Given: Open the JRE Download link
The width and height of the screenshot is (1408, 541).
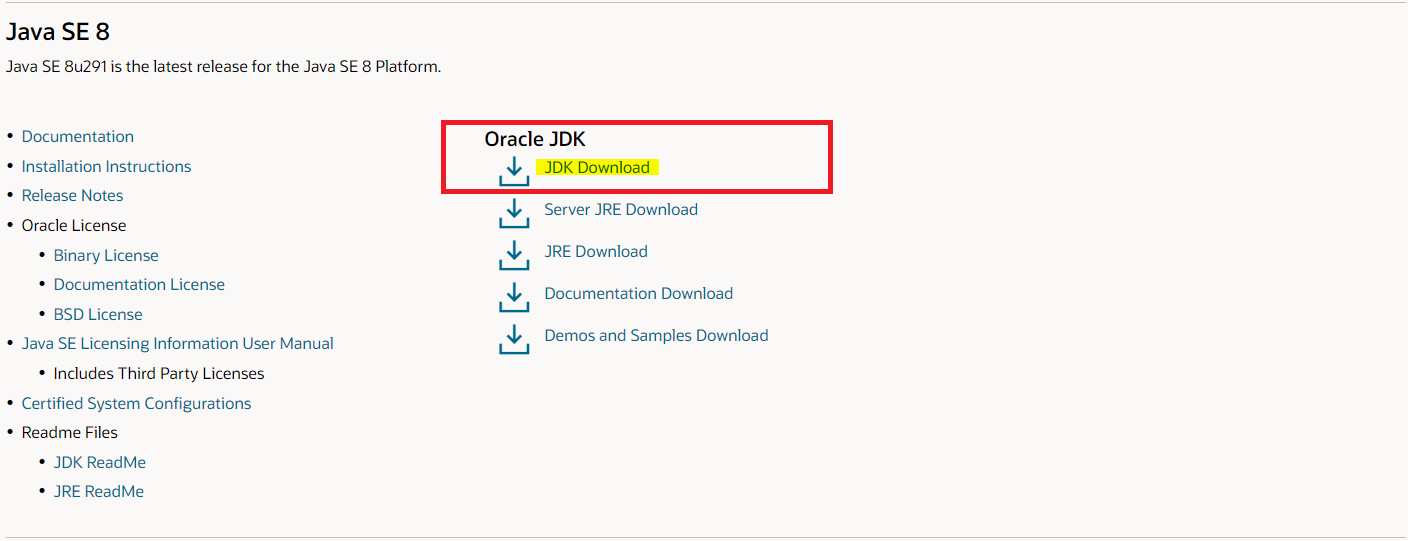Looking at the screenshot, I should point(596,251).
